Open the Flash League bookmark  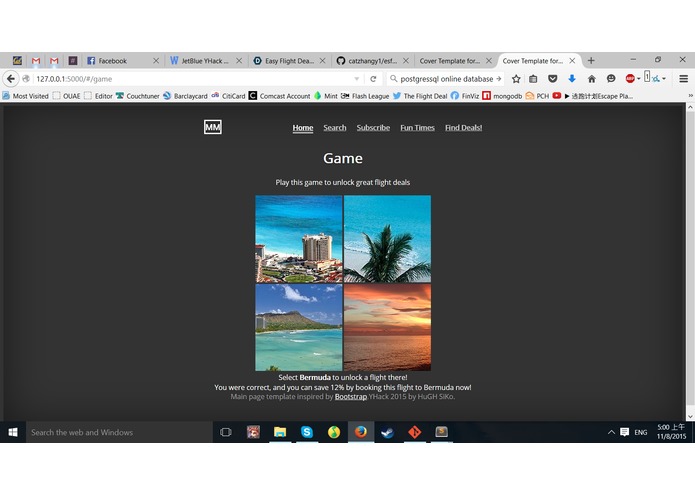pos(365,96)
